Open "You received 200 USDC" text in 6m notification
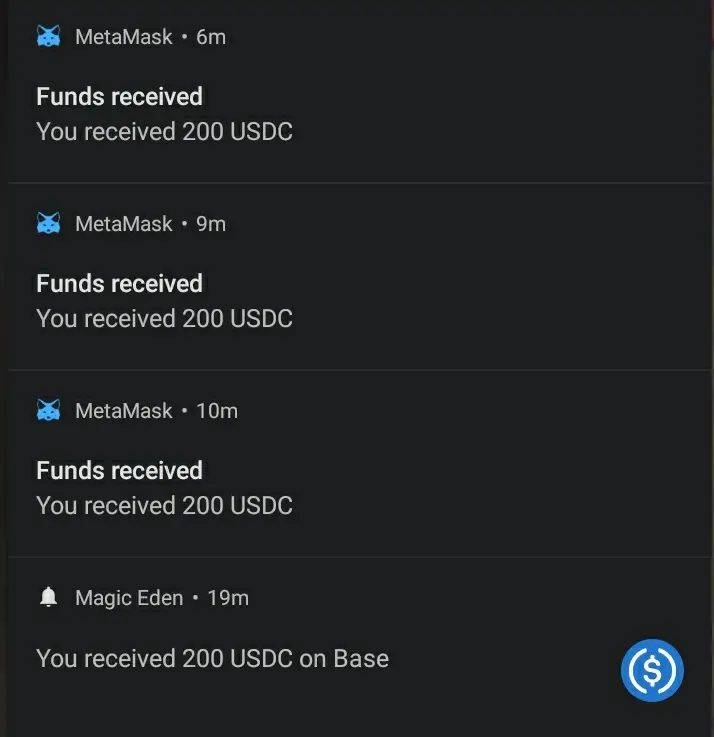The width and height of the screenshot is (714, 737). click(165, 131)
